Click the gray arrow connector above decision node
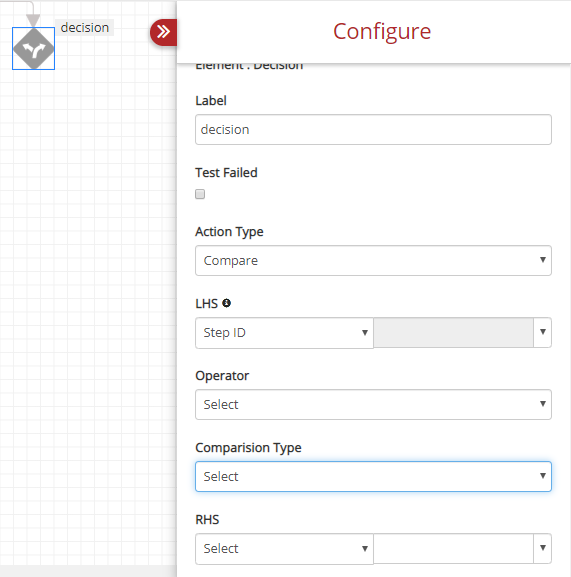This screenshot has height=577, width=571. coord(33,20)
